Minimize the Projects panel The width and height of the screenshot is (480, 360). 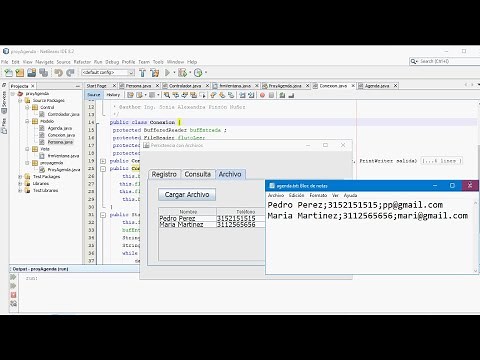[x=78, y=86]
